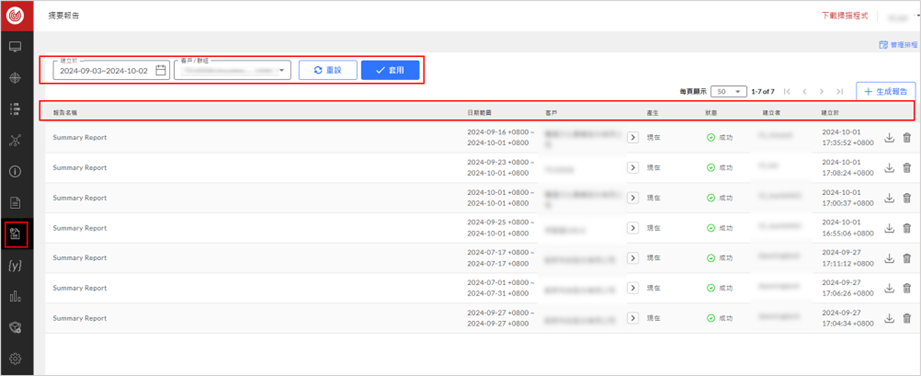This screenshot has width=921, height=376.
Task: Open the calendar icon in 建立於 date field
Action: click(x=160, y=70)
